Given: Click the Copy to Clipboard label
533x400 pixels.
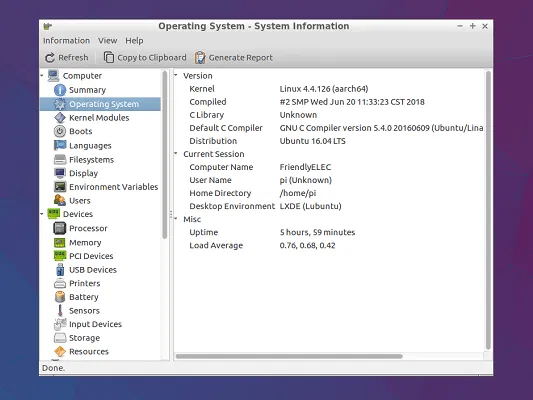Looking at the screenshot, I should tap(152, 58).
